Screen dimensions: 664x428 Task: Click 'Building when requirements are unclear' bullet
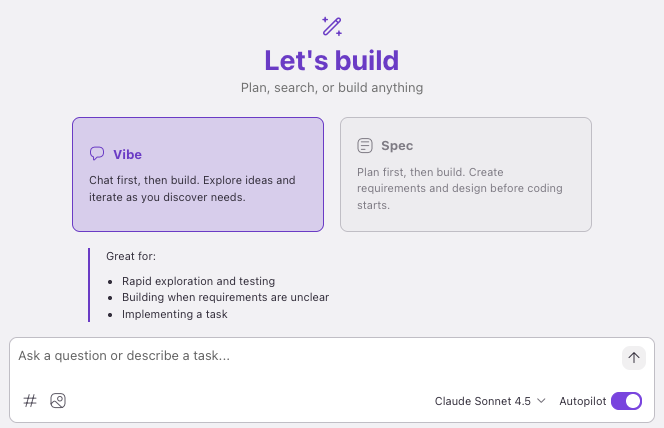tap(225, 297)
